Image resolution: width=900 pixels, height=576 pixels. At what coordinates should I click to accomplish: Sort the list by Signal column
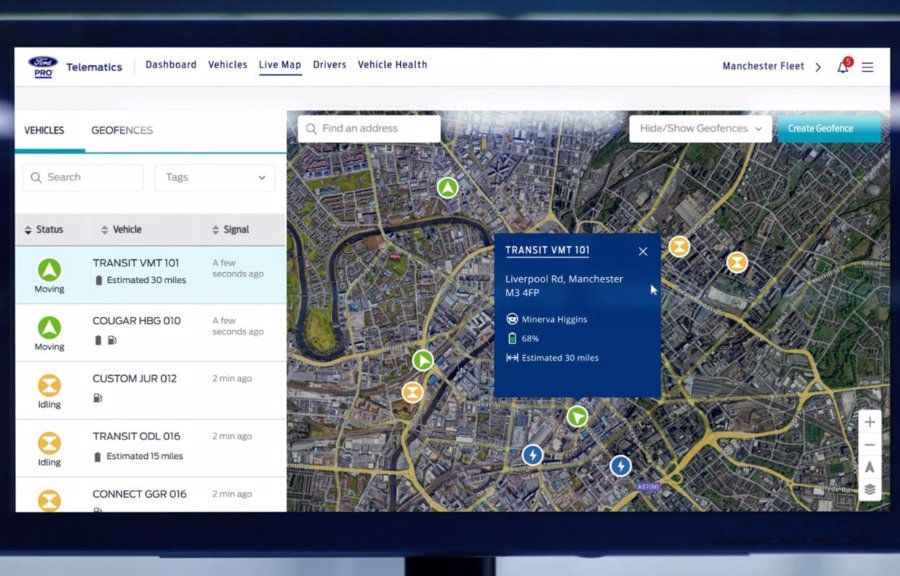click(x=230, y=230)
